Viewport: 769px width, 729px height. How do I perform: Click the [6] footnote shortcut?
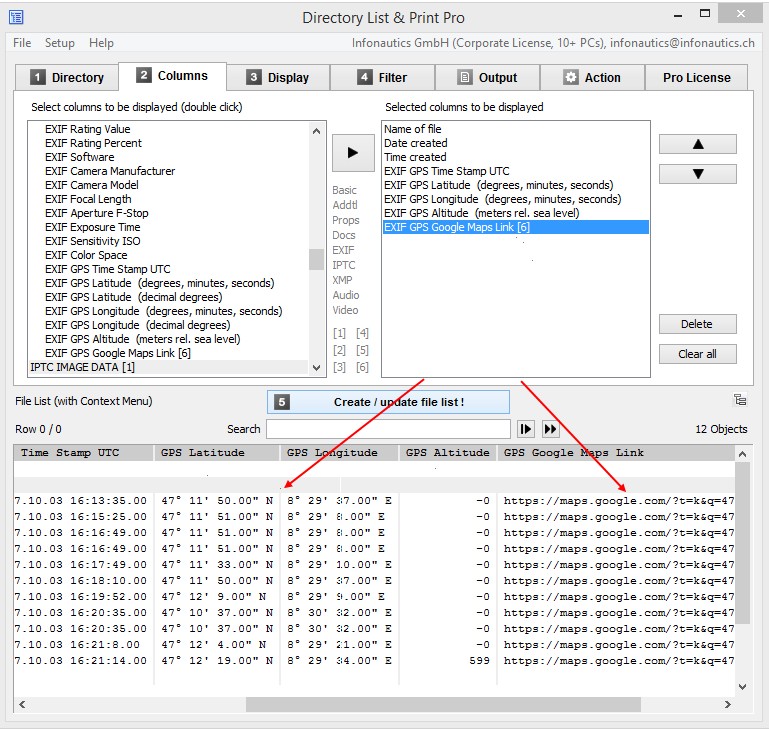coord(362,367)
